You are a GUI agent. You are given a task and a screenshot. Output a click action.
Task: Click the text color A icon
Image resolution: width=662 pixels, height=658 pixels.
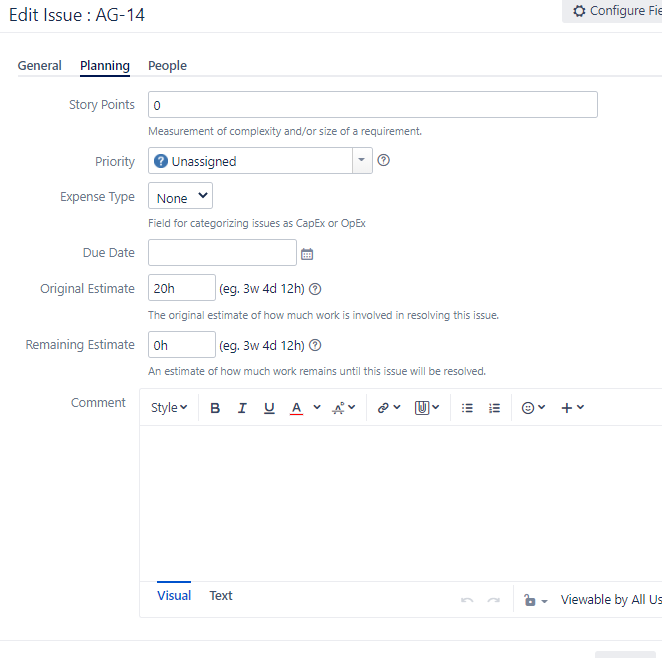pyautogui.click(x=296, y=408)
